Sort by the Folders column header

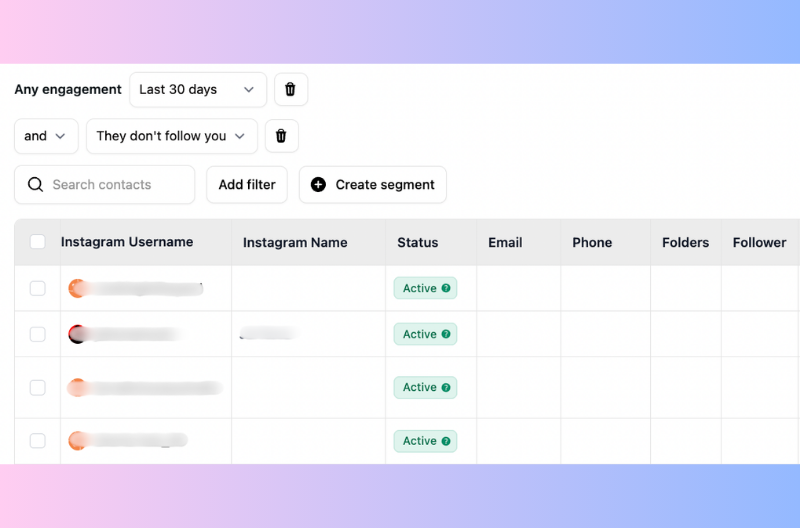[685, 242]
